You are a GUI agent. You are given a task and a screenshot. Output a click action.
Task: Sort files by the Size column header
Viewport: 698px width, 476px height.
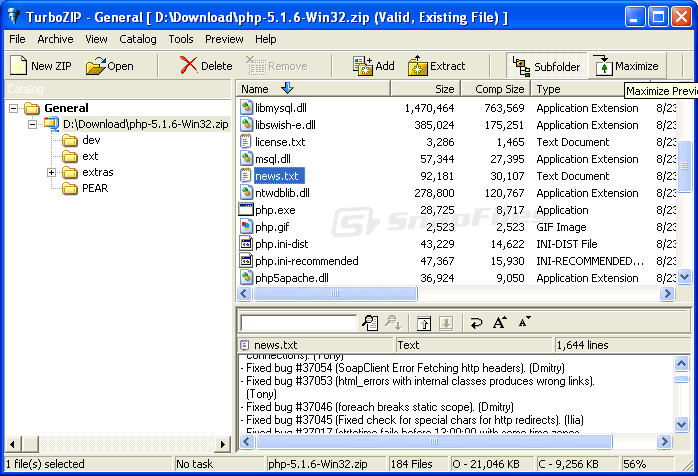(x=425, y=89)
